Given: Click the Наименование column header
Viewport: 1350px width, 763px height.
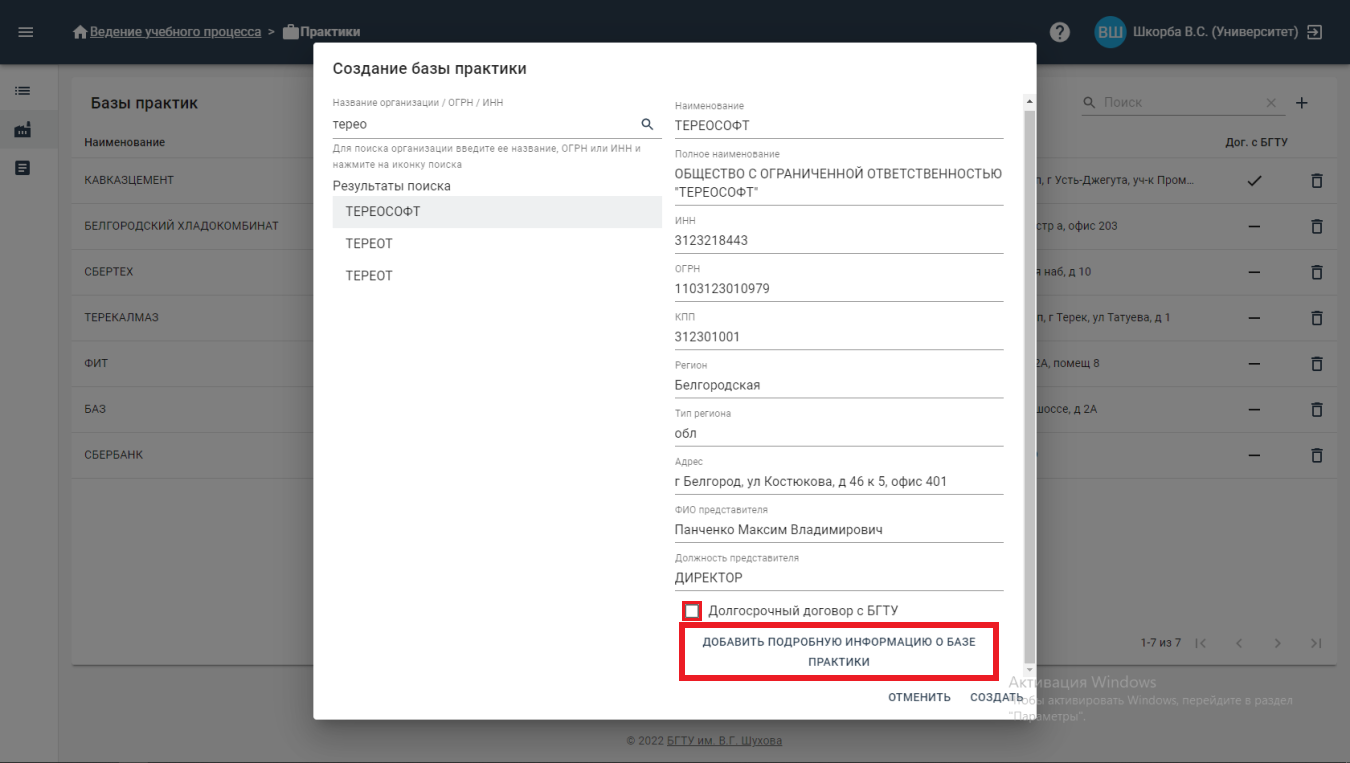Looking at the screenshot, I should pos(125,142).
